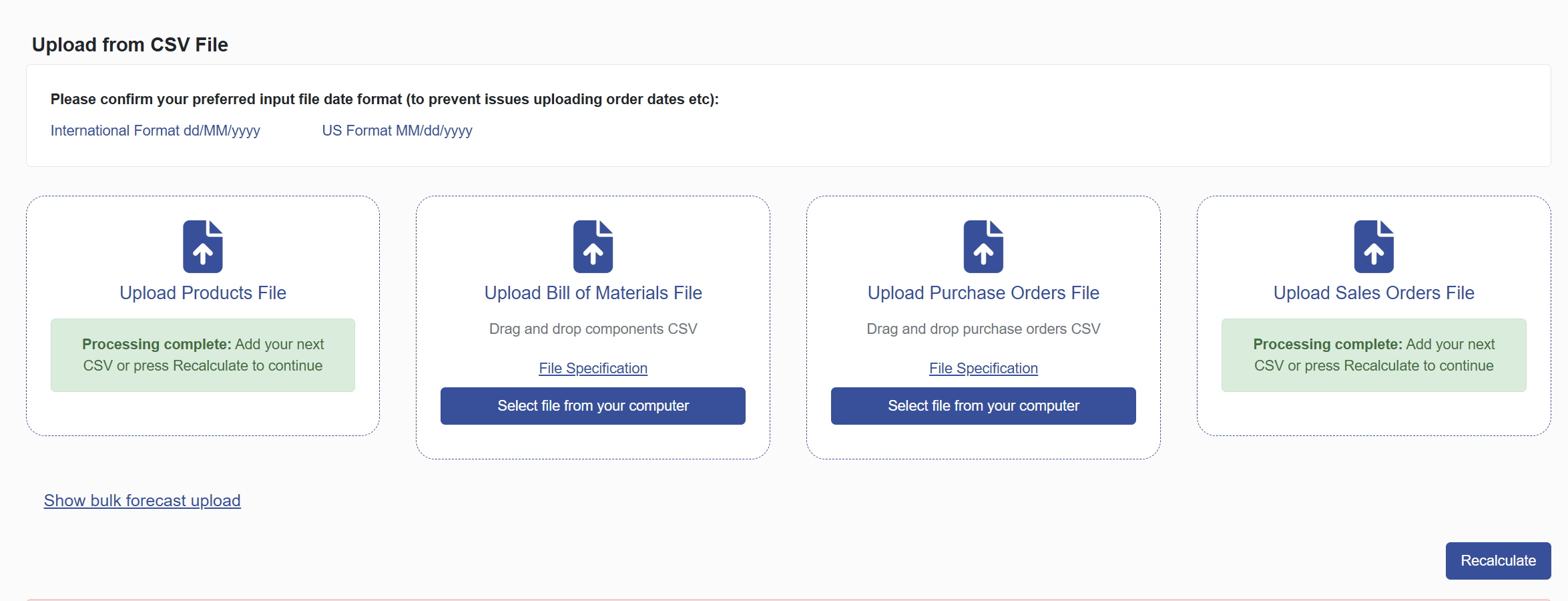Click the Upload Products File heading

tap(203, 293)
